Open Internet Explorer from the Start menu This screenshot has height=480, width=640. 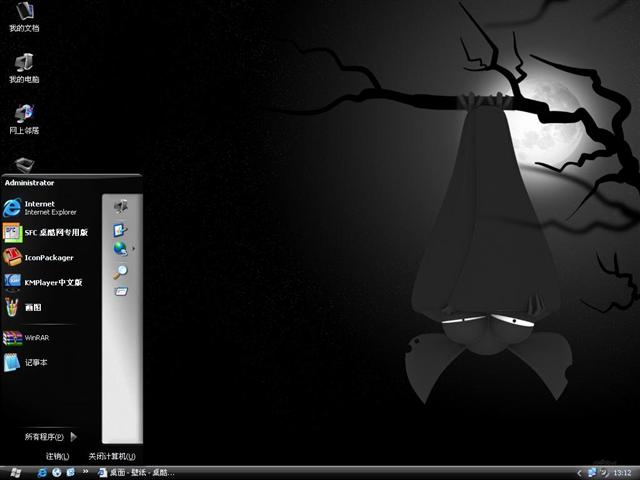(x=50, y=208)
